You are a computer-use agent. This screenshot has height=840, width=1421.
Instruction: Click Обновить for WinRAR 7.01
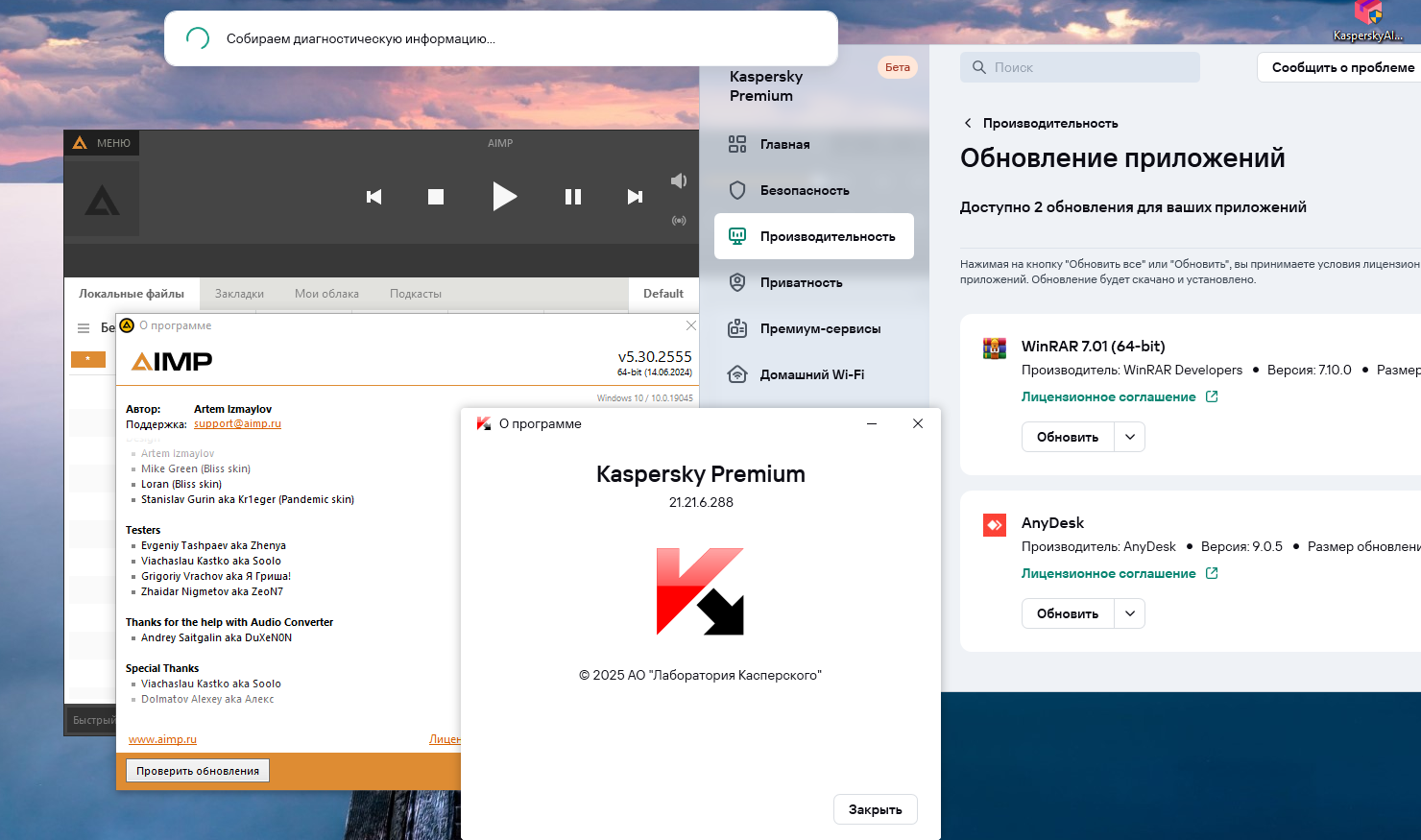click(x=1068, y=437)
